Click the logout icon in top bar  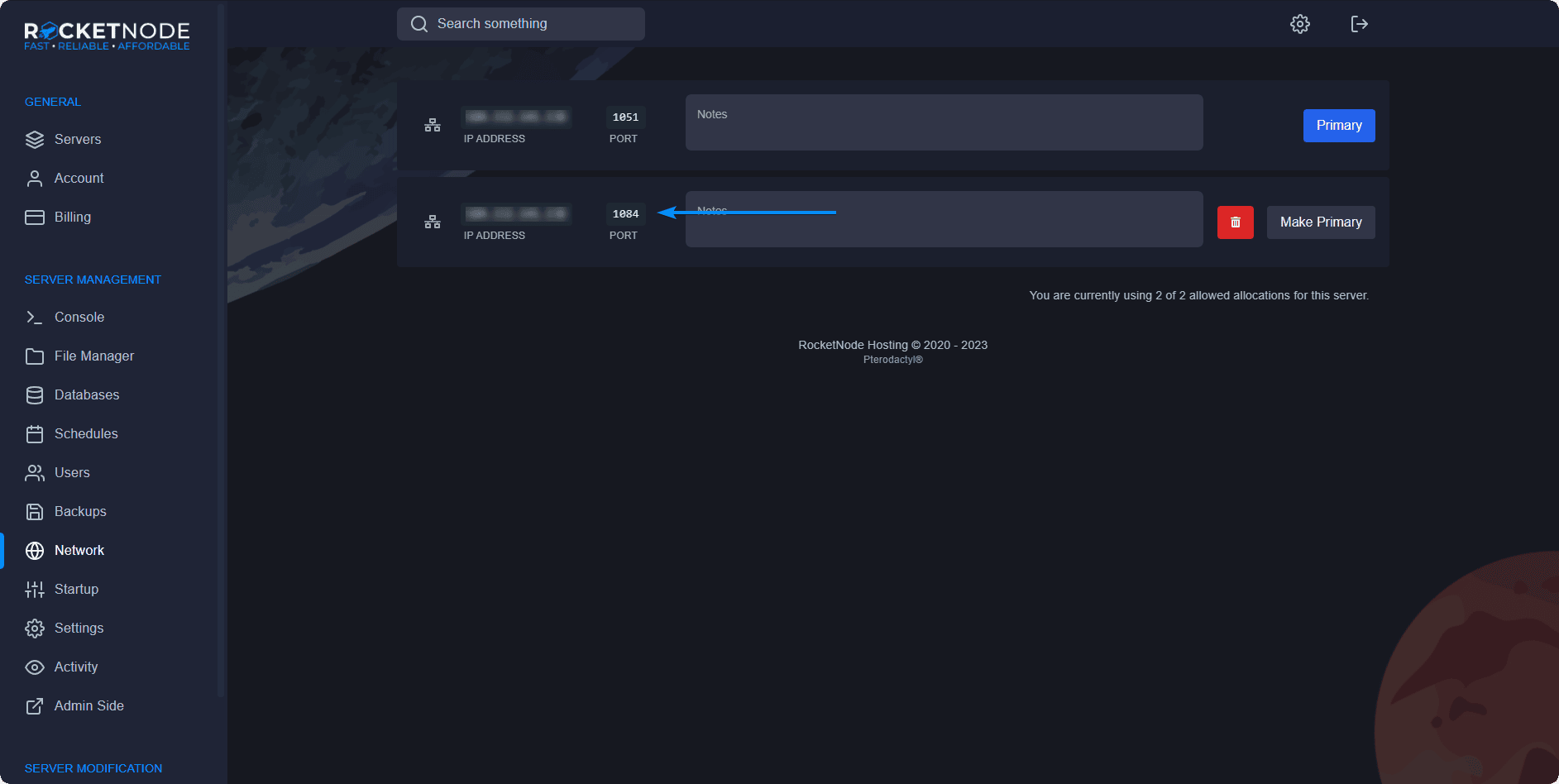point(1359,24)
